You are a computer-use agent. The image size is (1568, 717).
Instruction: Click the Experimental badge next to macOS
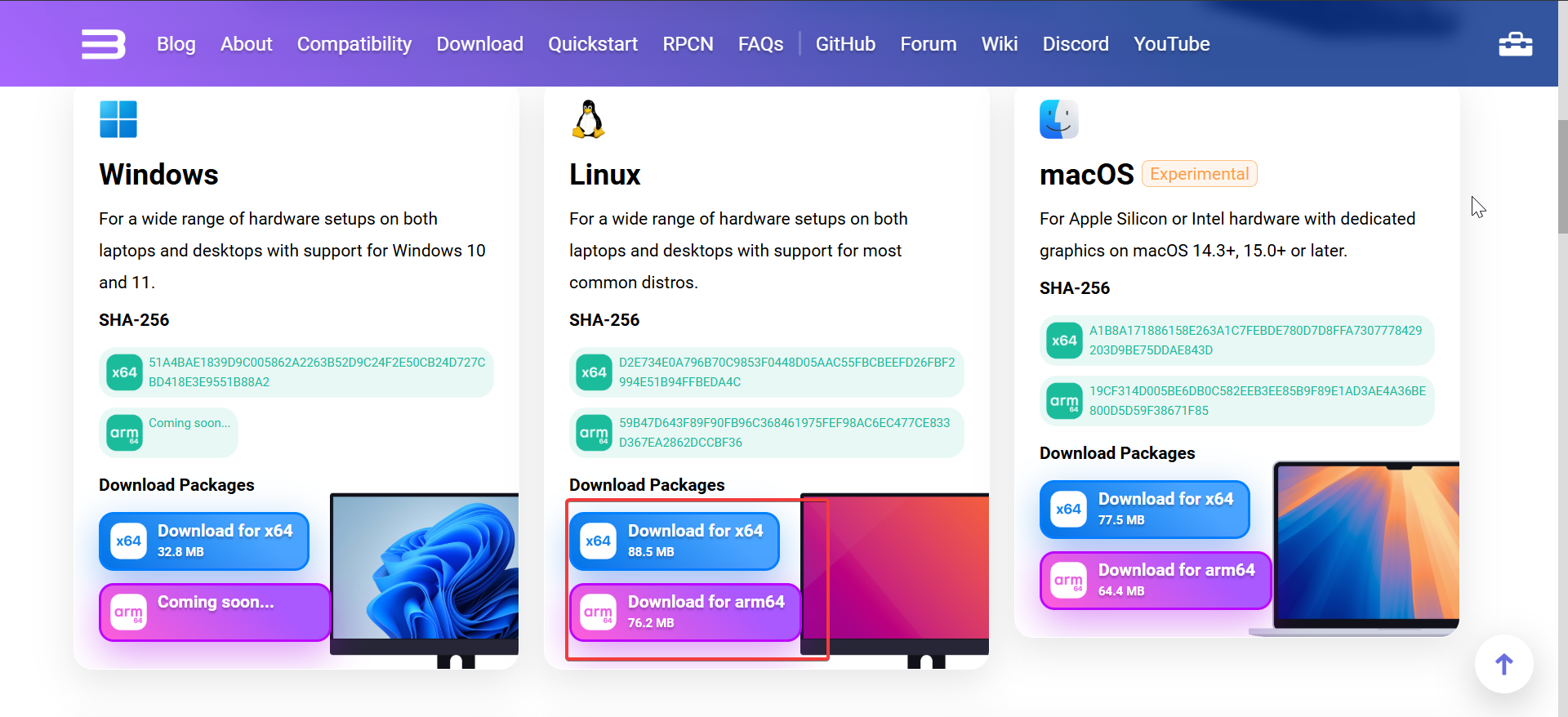coord(1200,174)
